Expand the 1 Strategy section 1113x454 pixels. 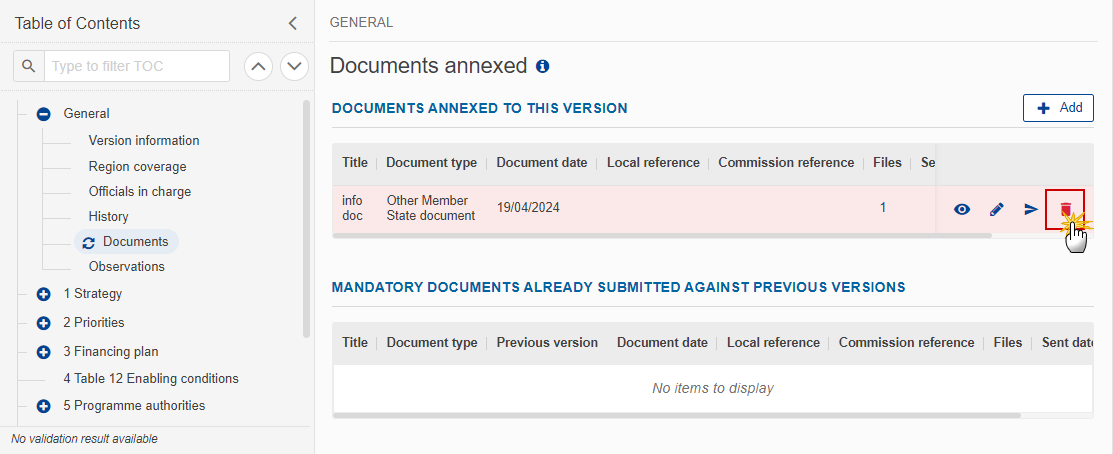(x=43, y=294)
